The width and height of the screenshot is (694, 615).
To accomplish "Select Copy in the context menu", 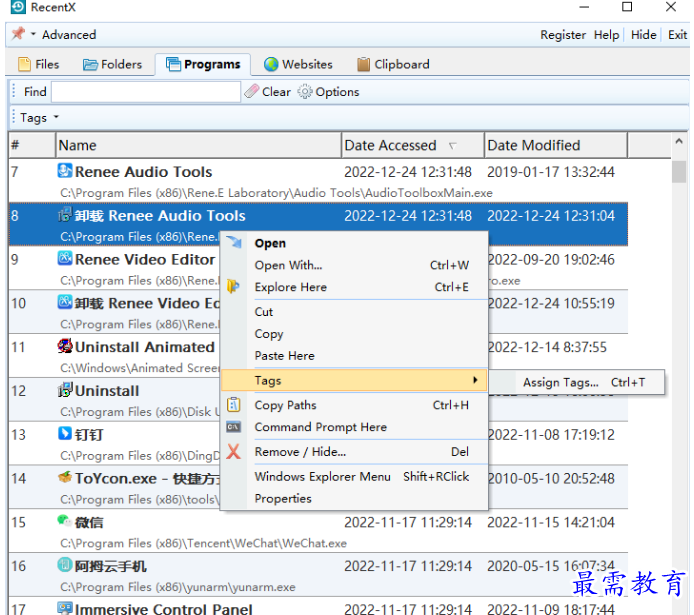I will (354, 334).
